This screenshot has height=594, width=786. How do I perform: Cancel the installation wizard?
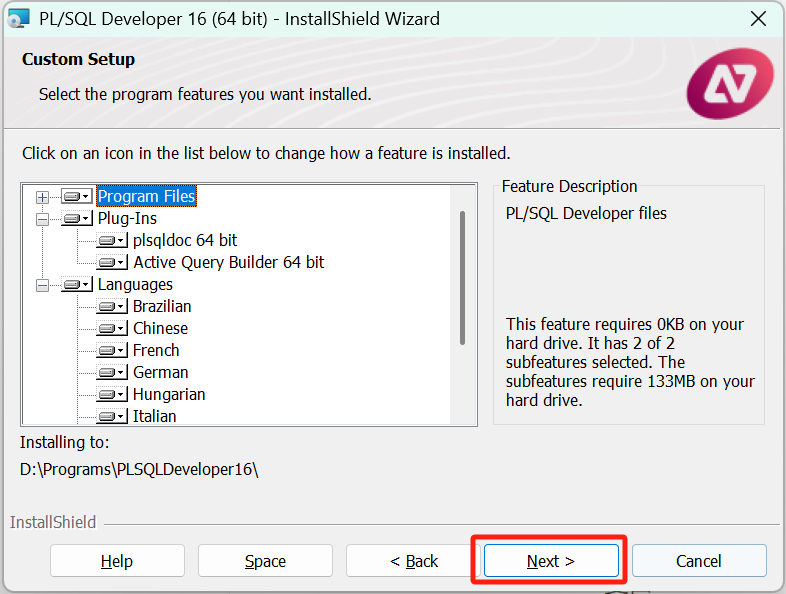699,561
